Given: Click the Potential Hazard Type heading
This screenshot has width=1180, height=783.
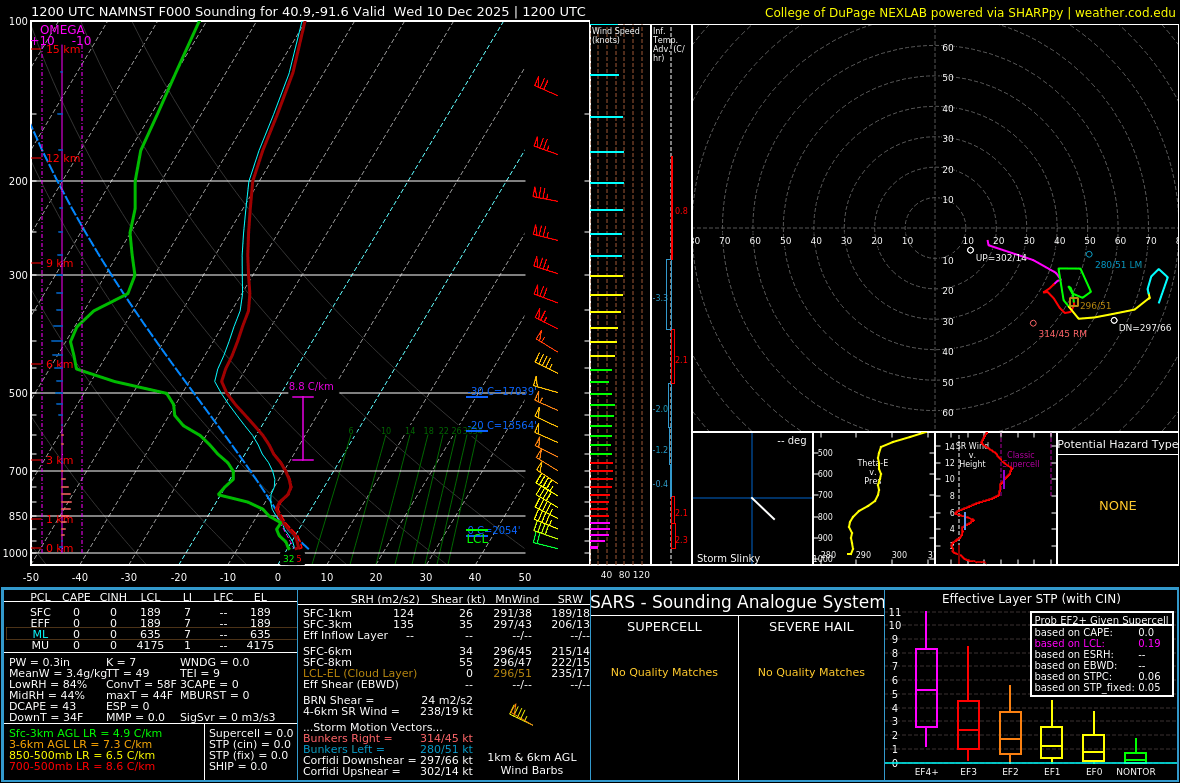Looking at the screenshot, I should coord(1117,444).
